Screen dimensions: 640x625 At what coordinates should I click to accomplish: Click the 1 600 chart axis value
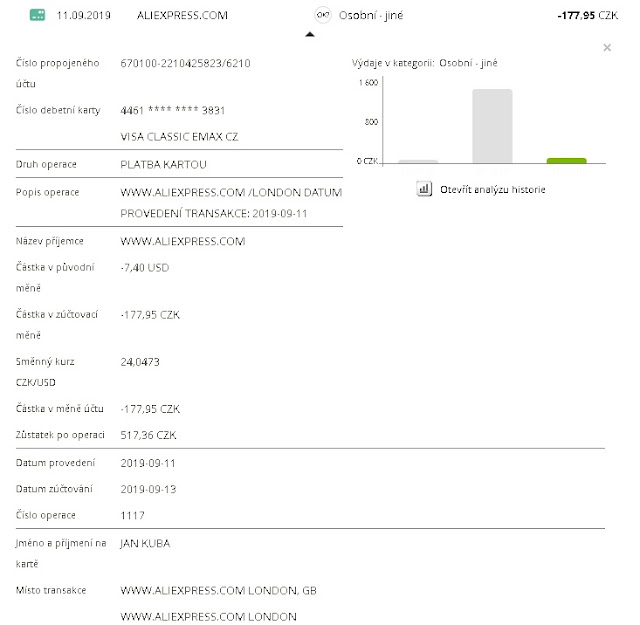tap(369, 83)
